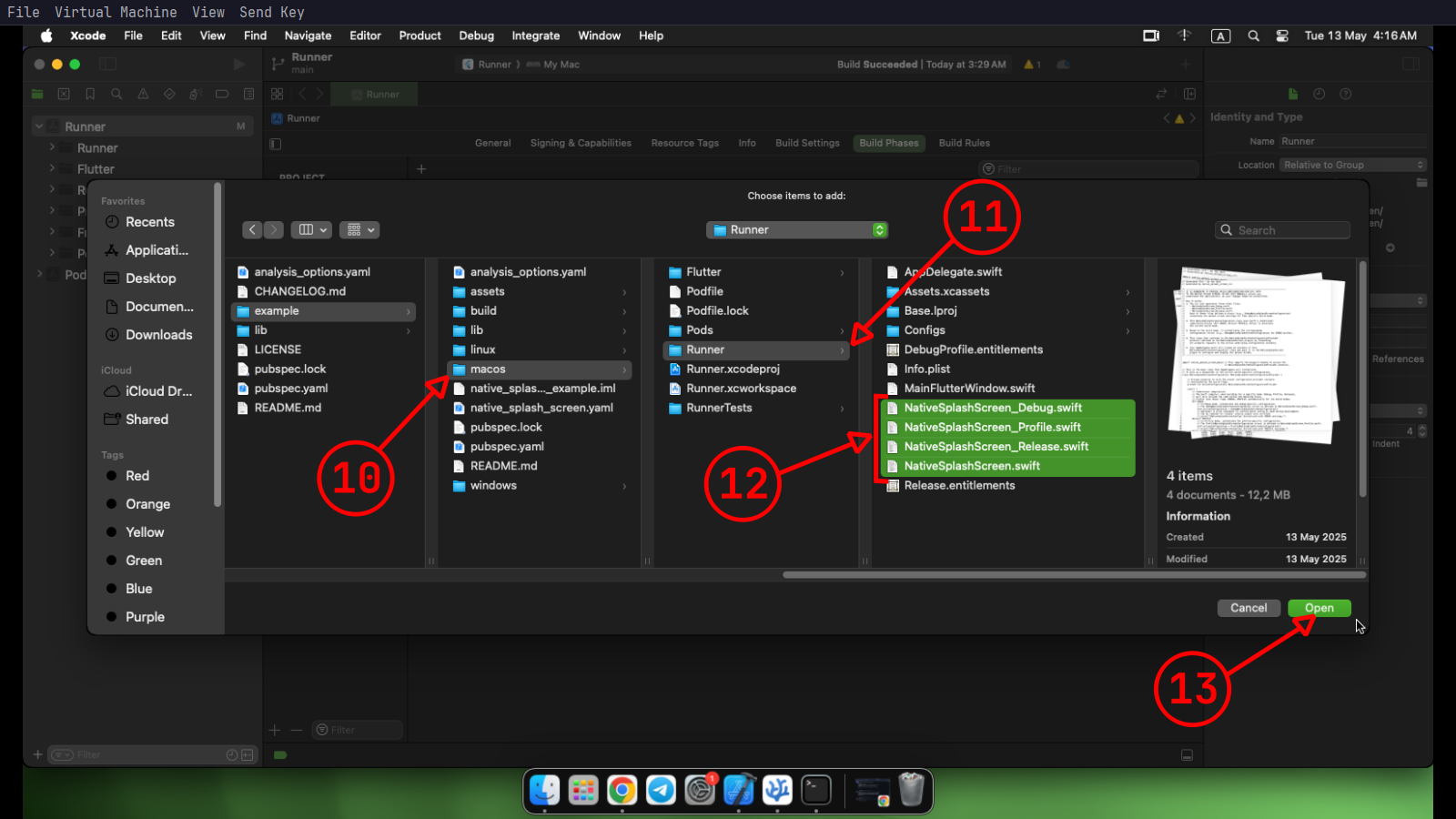Open Telegram from the Dock
1456x819 pixels.
tap(661, 790)
